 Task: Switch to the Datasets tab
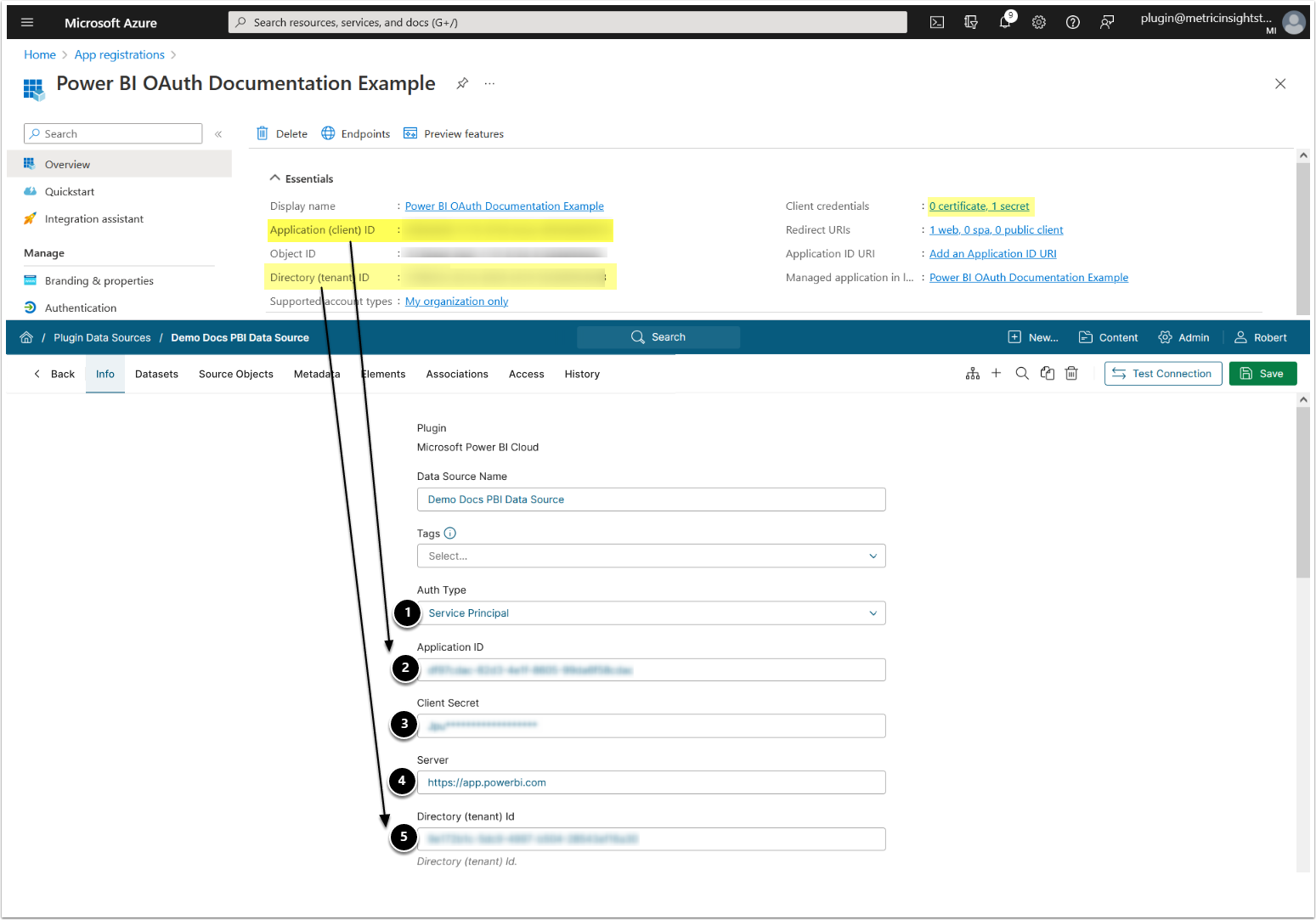coord(156,374)
